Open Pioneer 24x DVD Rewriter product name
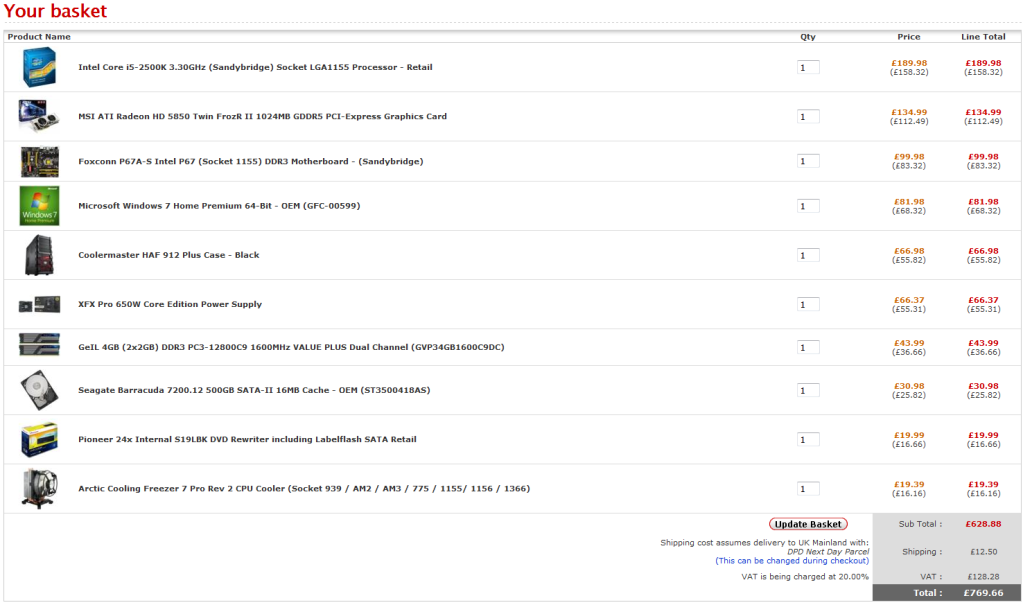1023x605 pixels. coord(247,440)
